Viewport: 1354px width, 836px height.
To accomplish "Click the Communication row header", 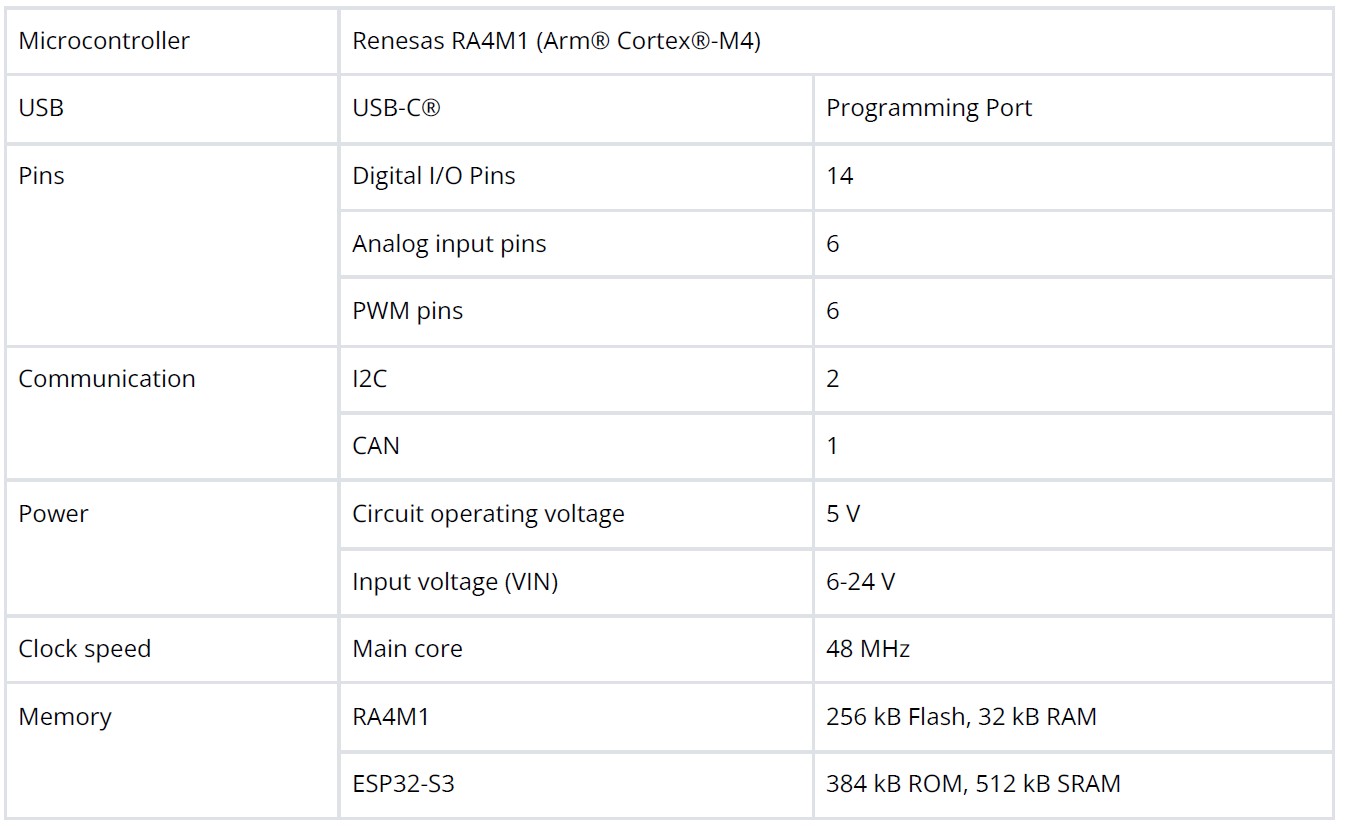I will pyautogui.click(x=107, y=379).
